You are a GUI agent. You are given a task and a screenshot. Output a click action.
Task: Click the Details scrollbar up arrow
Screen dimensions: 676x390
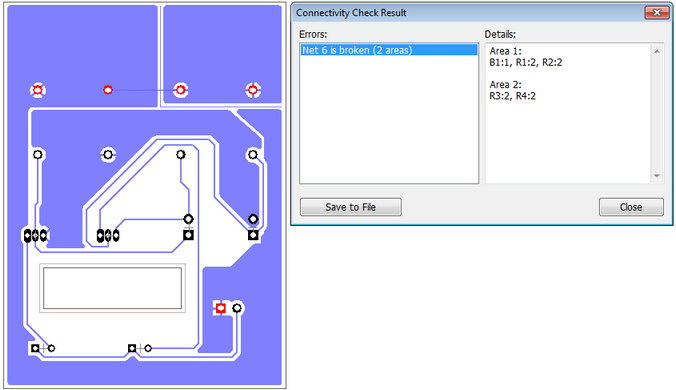click(x=657, y=52)
